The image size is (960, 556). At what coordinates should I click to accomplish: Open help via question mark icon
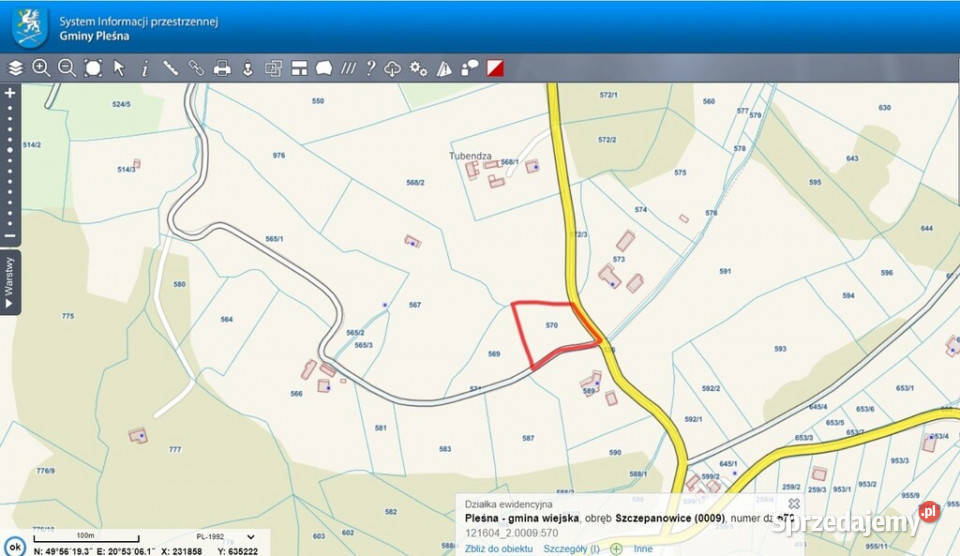click(370, 68)
